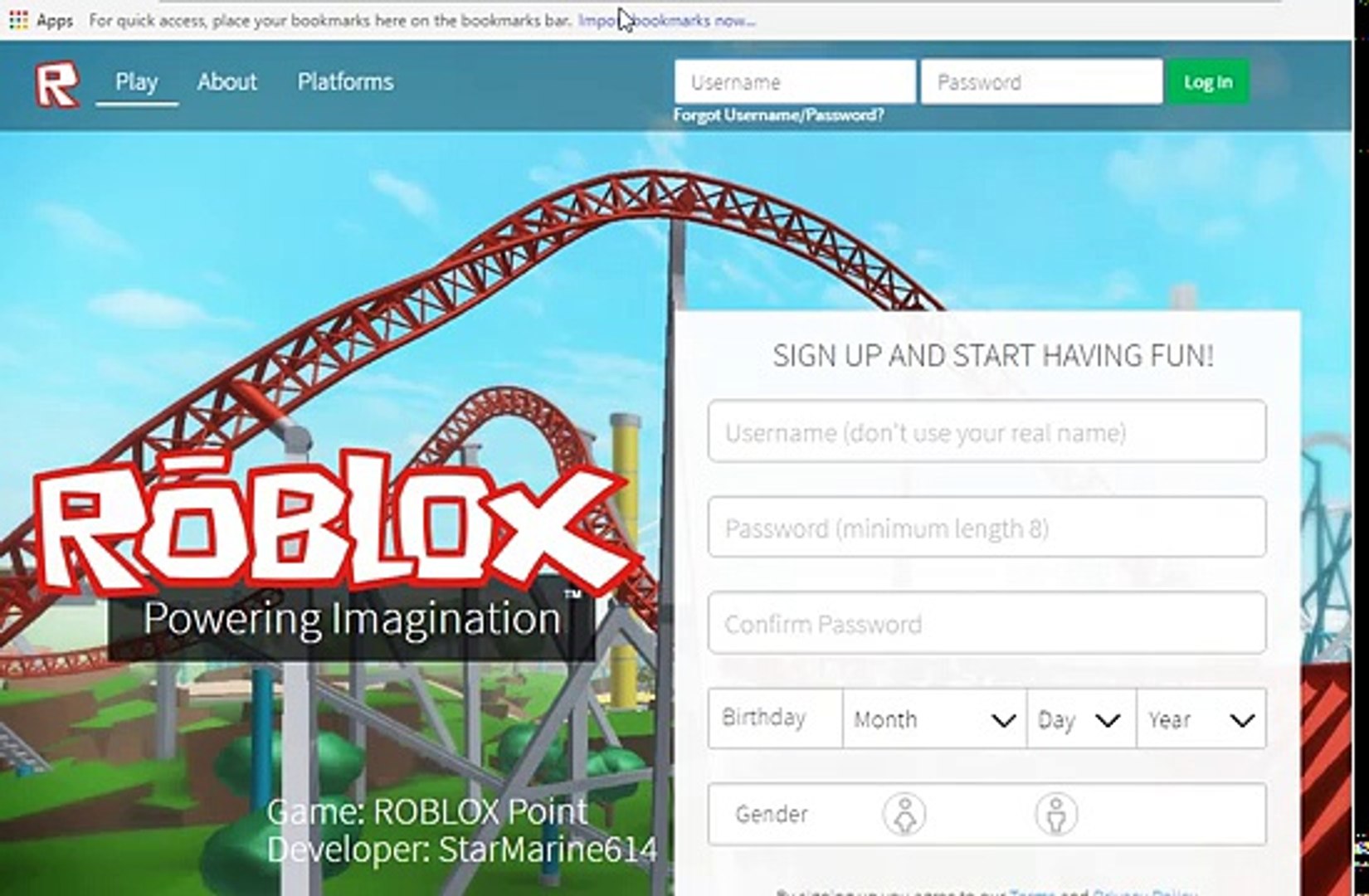The image size is (1369, 896).
Task: Focus the signup Password minimum length field
Action: pyautogui.click(x=987, y=527)
